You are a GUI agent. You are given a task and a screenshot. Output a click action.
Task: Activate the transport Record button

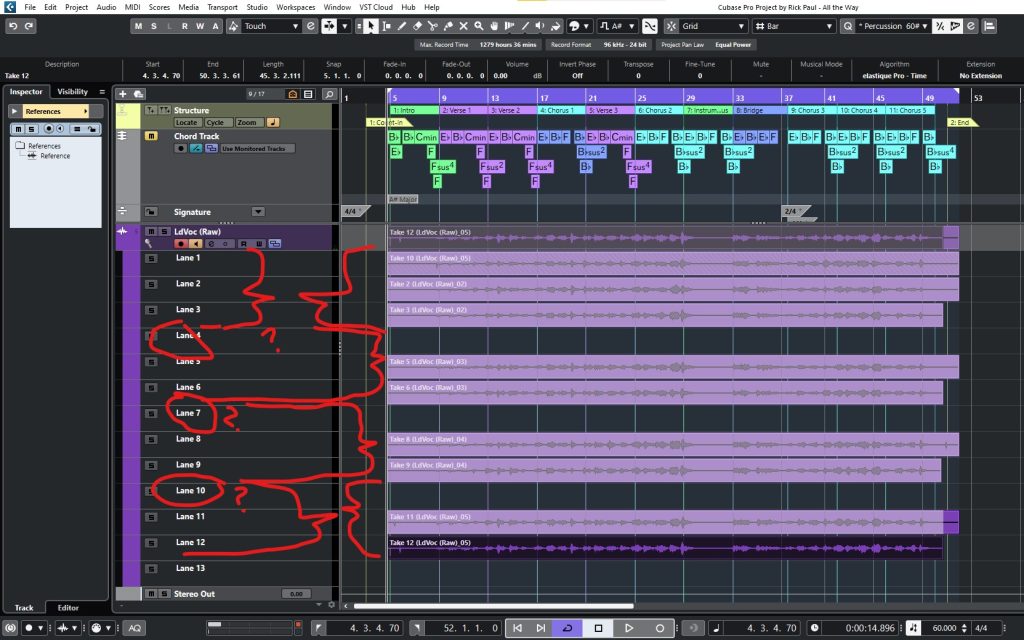tap(659, 628)
